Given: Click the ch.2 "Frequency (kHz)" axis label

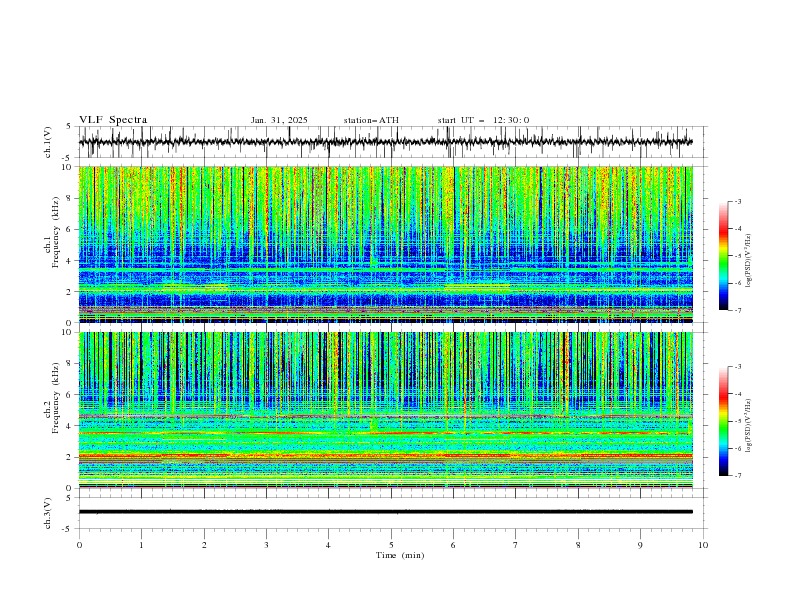Looking at the screenshot, I should click(55, 398).
